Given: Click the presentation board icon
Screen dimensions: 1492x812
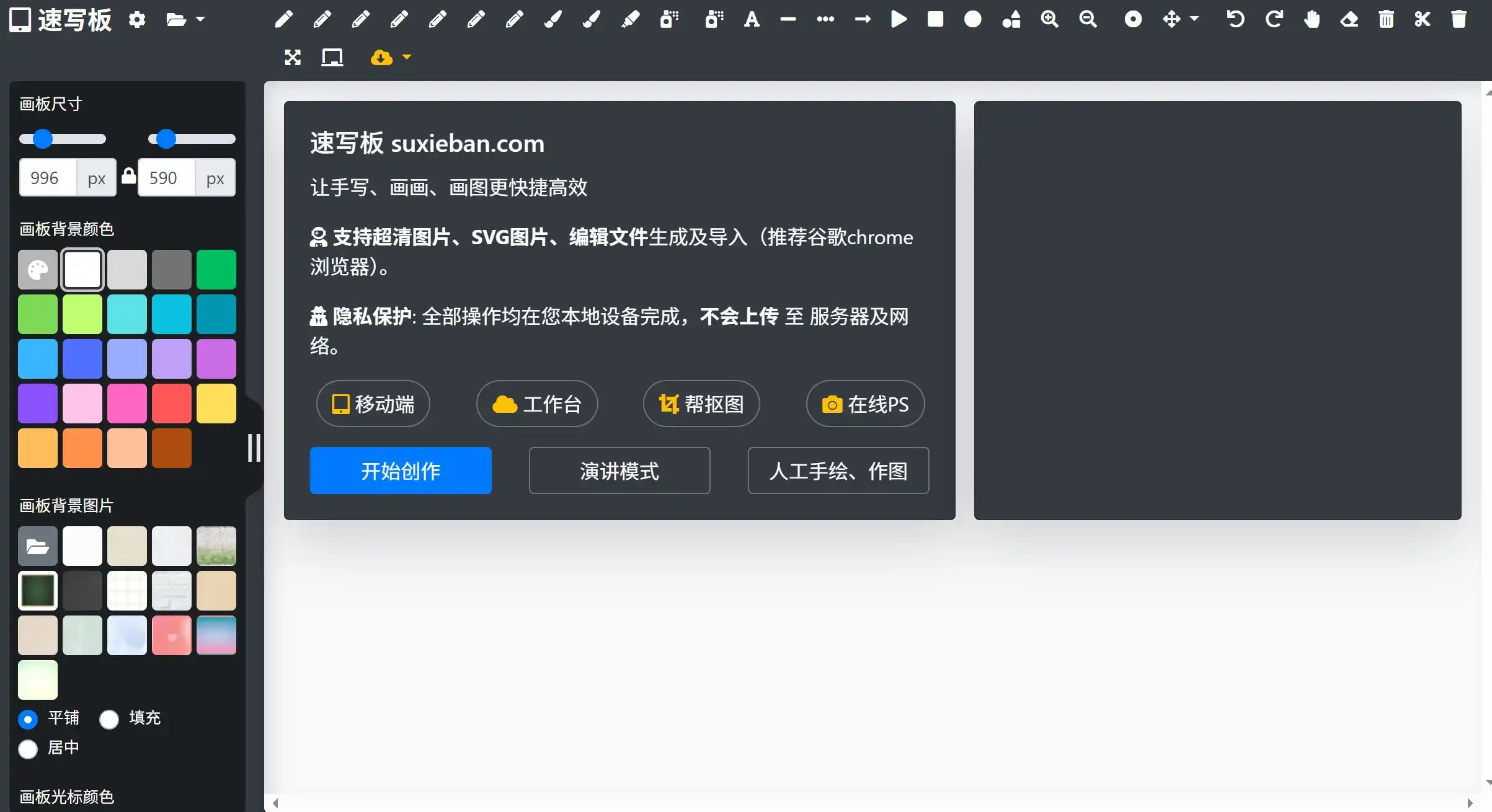Looking at the screenshot, I should [x=332, y=58].
